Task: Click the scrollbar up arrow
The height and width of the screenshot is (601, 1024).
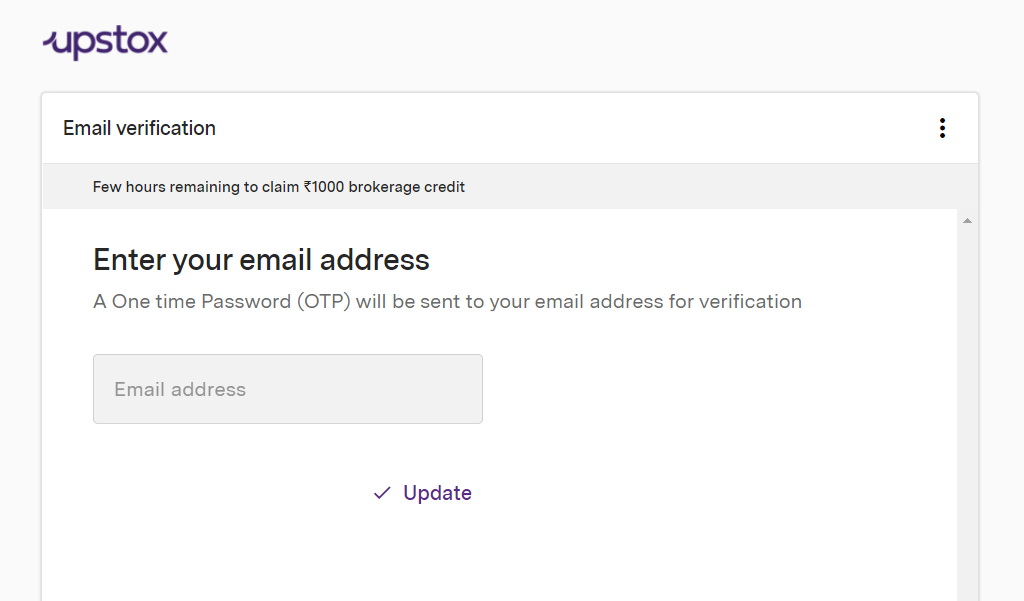Action: [x=967, y=221]
